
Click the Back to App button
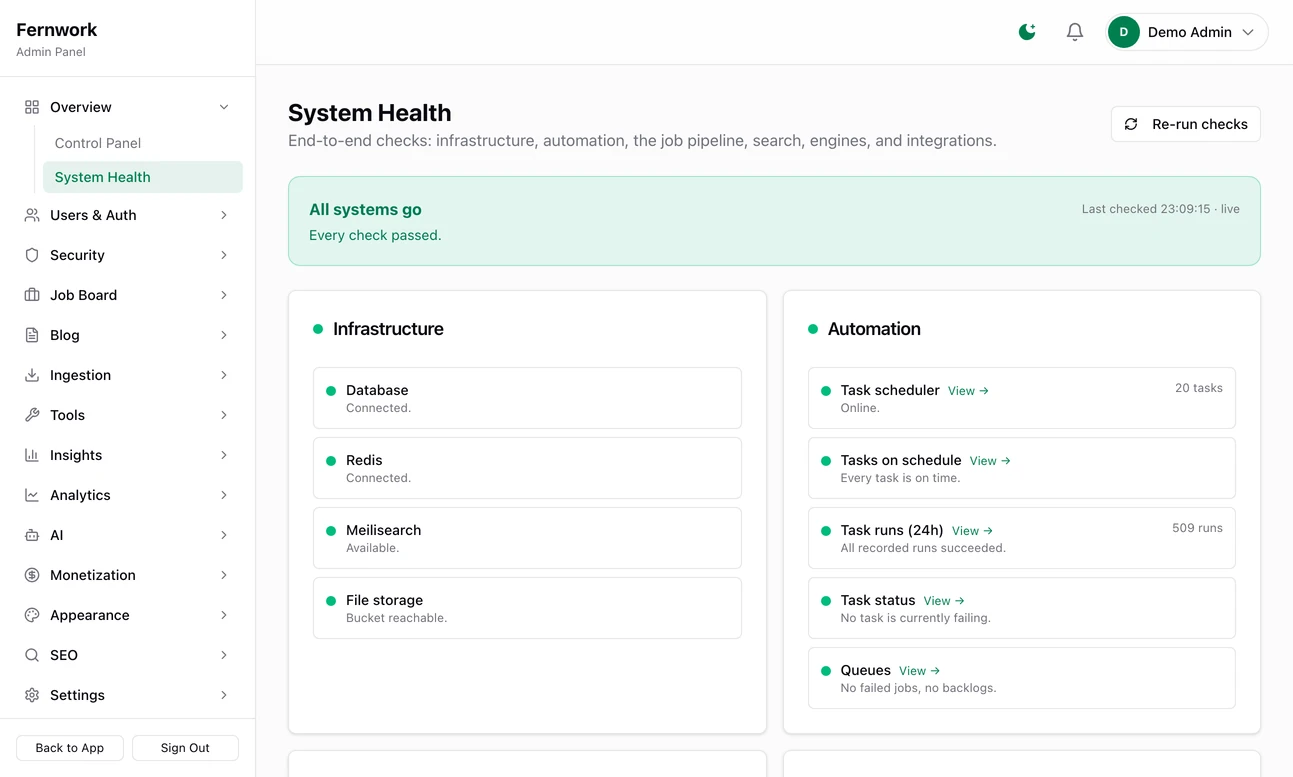coord(70,748)
